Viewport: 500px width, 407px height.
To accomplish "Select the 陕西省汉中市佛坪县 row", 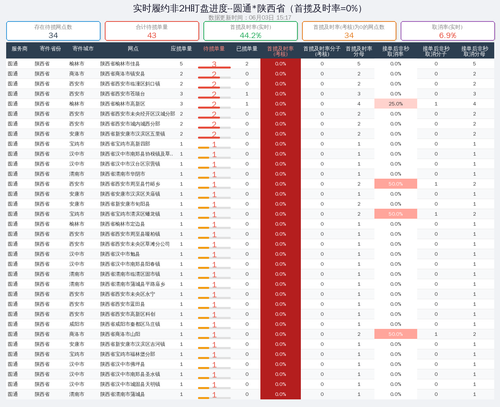I will [x=250, y=364].
